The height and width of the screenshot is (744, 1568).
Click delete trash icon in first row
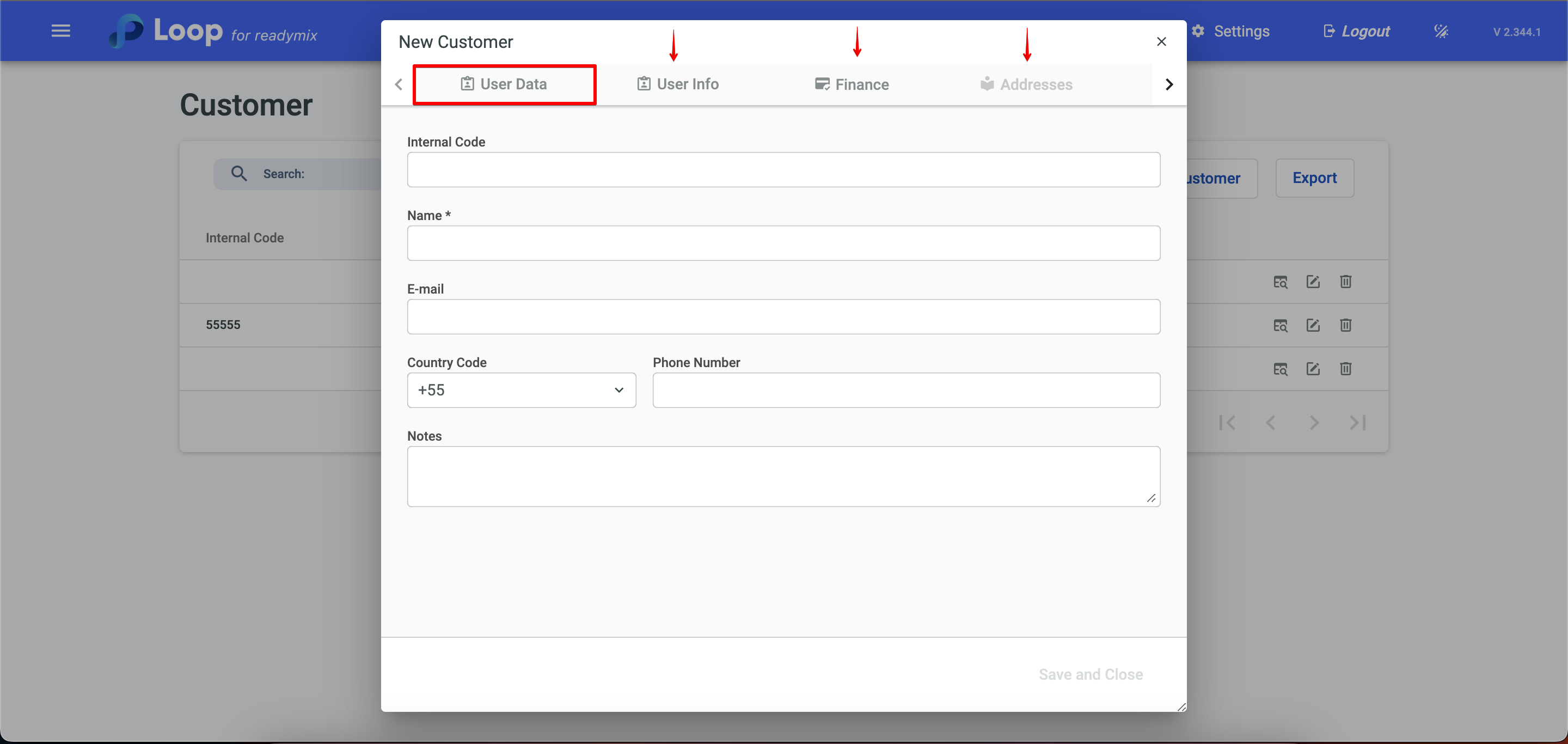tap(1345, 282)
